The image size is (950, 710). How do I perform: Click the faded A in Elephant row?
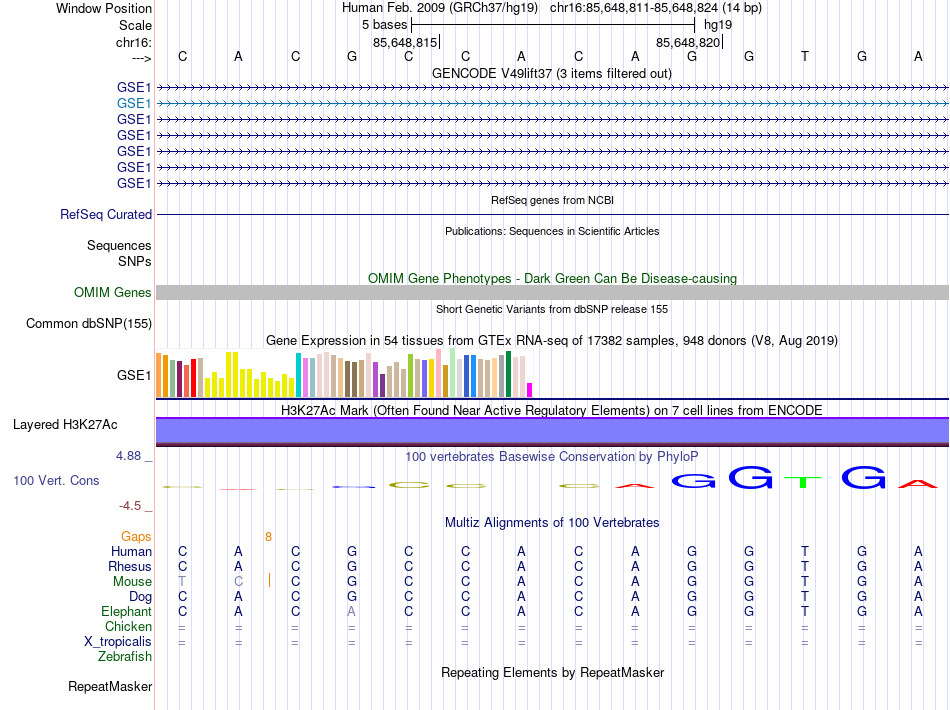(x=351, y=612)
